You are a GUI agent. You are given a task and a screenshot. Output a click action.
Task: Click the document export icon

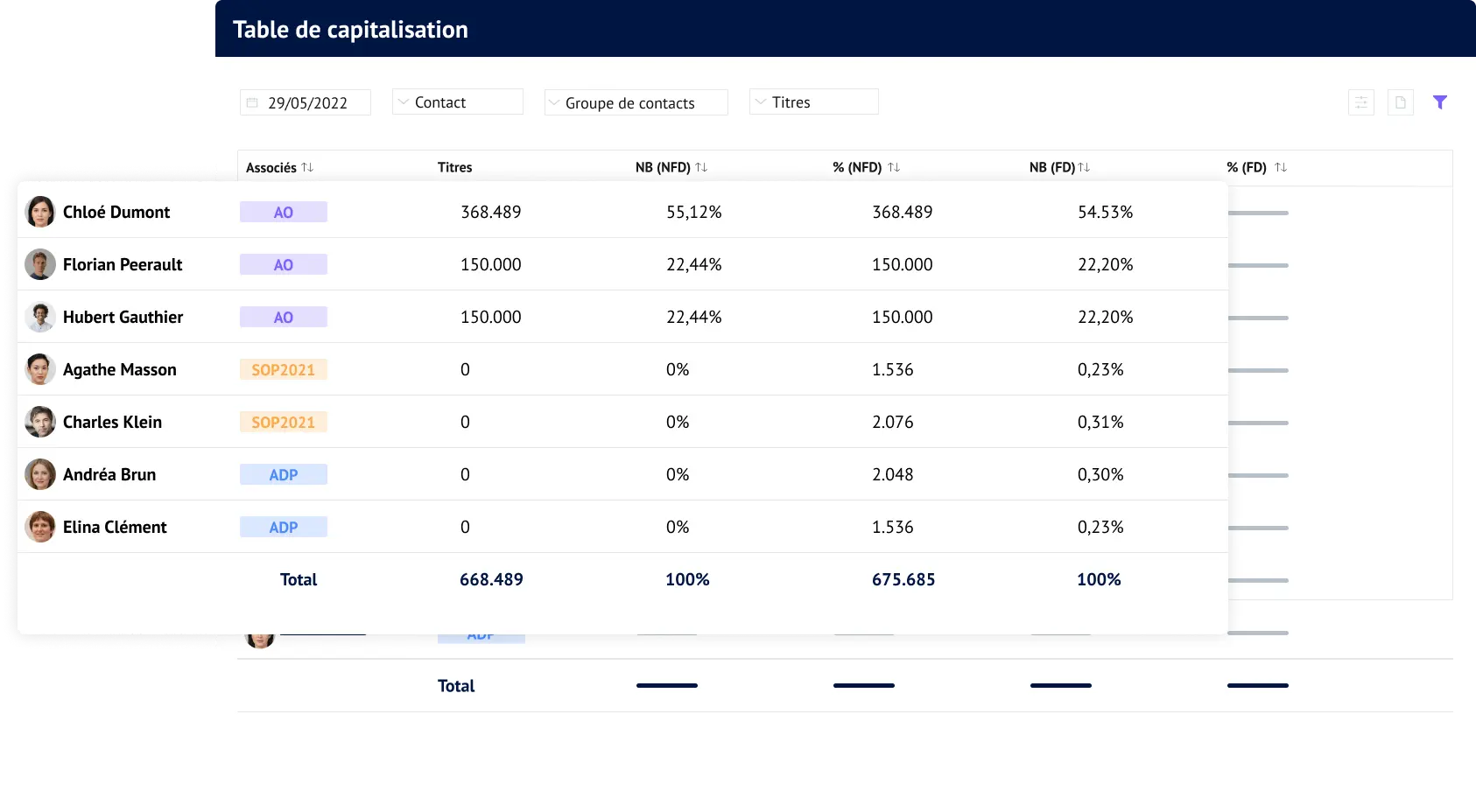point(1401,102)
